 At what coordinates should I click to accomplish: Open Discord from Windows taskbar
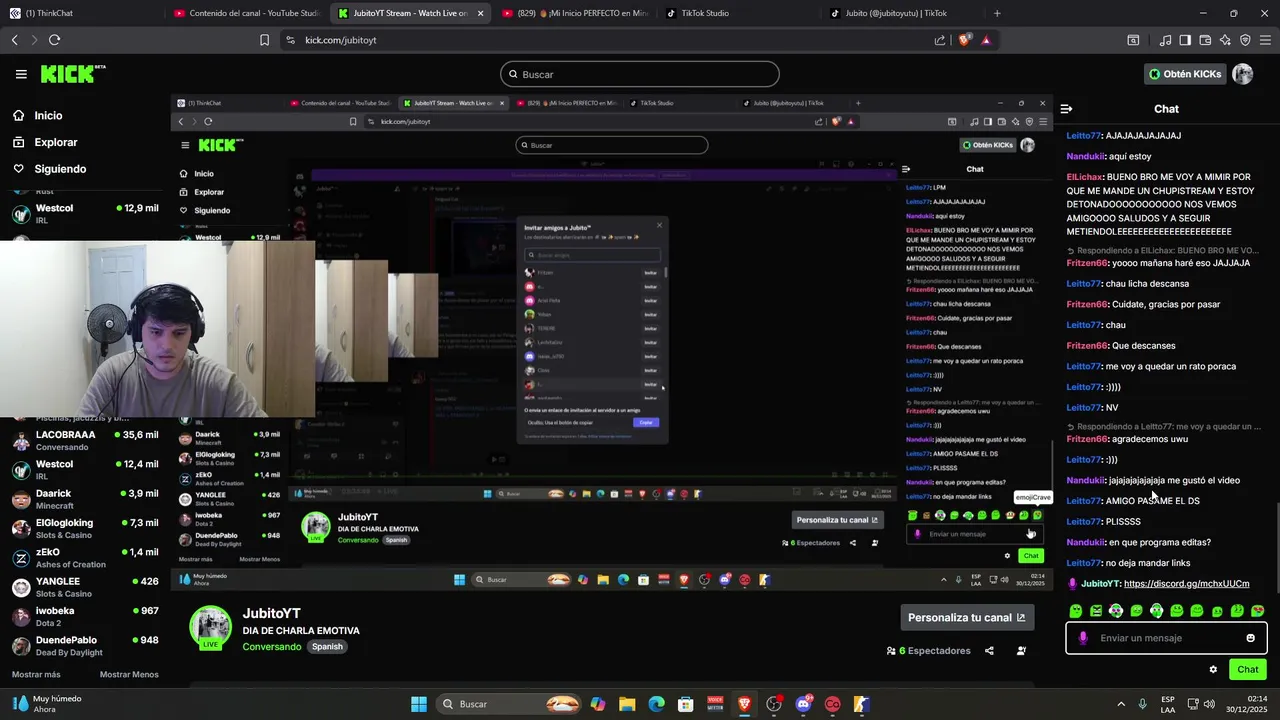coord(803,704)
